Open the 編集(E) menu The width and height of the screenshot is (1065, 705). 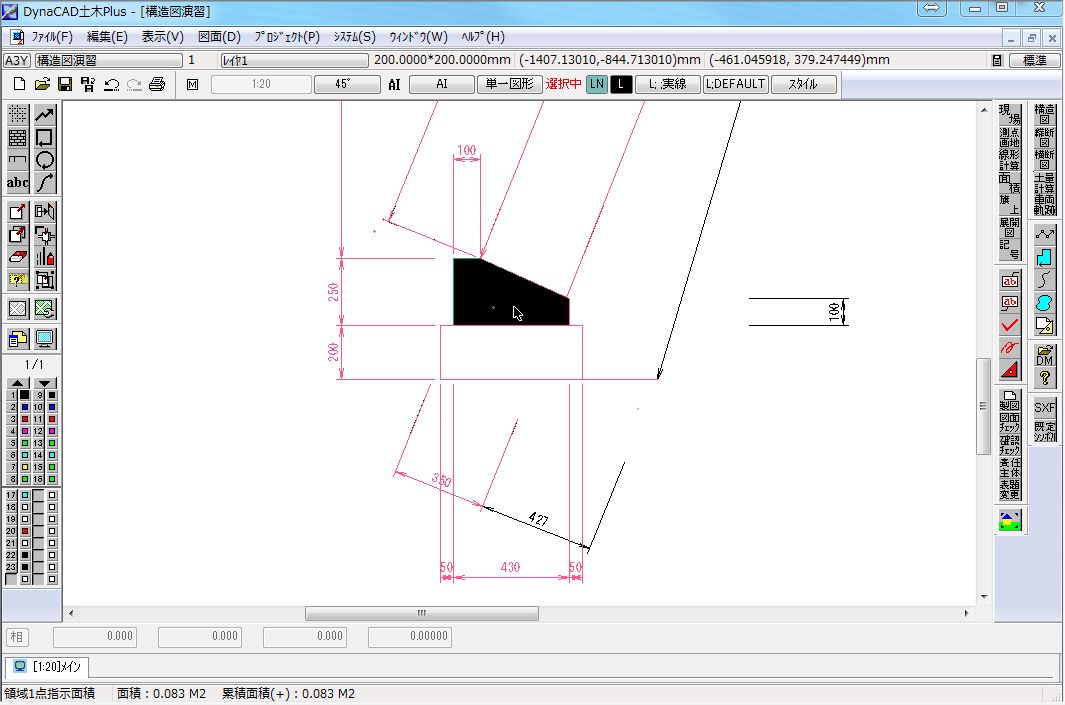pyautogui.click(x=107, y=37)
